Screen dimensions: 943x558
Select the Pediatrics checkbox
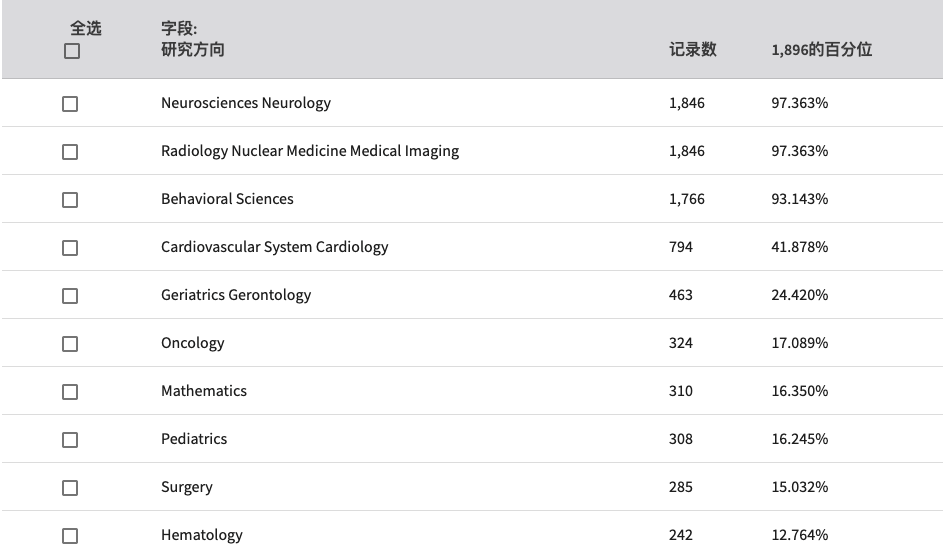coord(70,440)
